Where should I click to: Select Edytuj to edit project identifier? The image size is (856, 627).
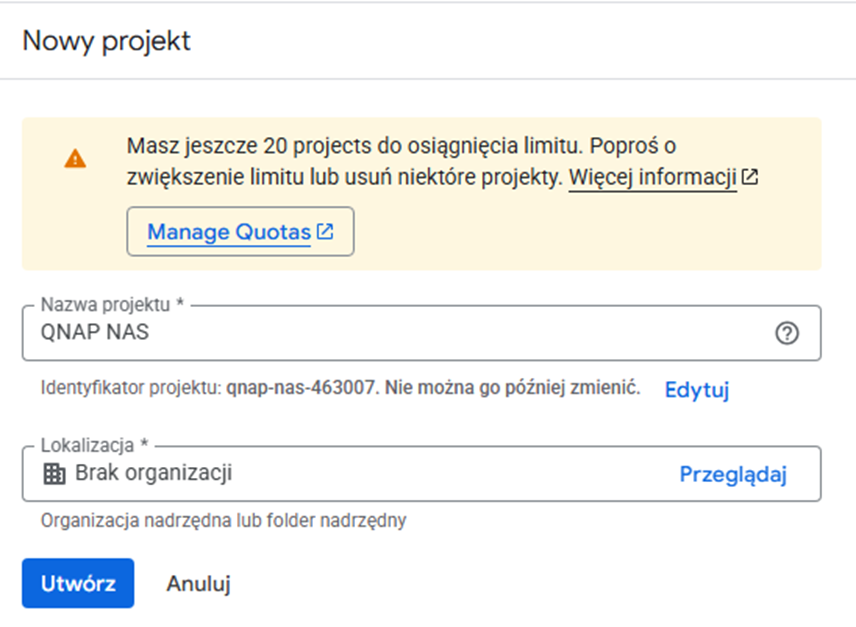697,390
